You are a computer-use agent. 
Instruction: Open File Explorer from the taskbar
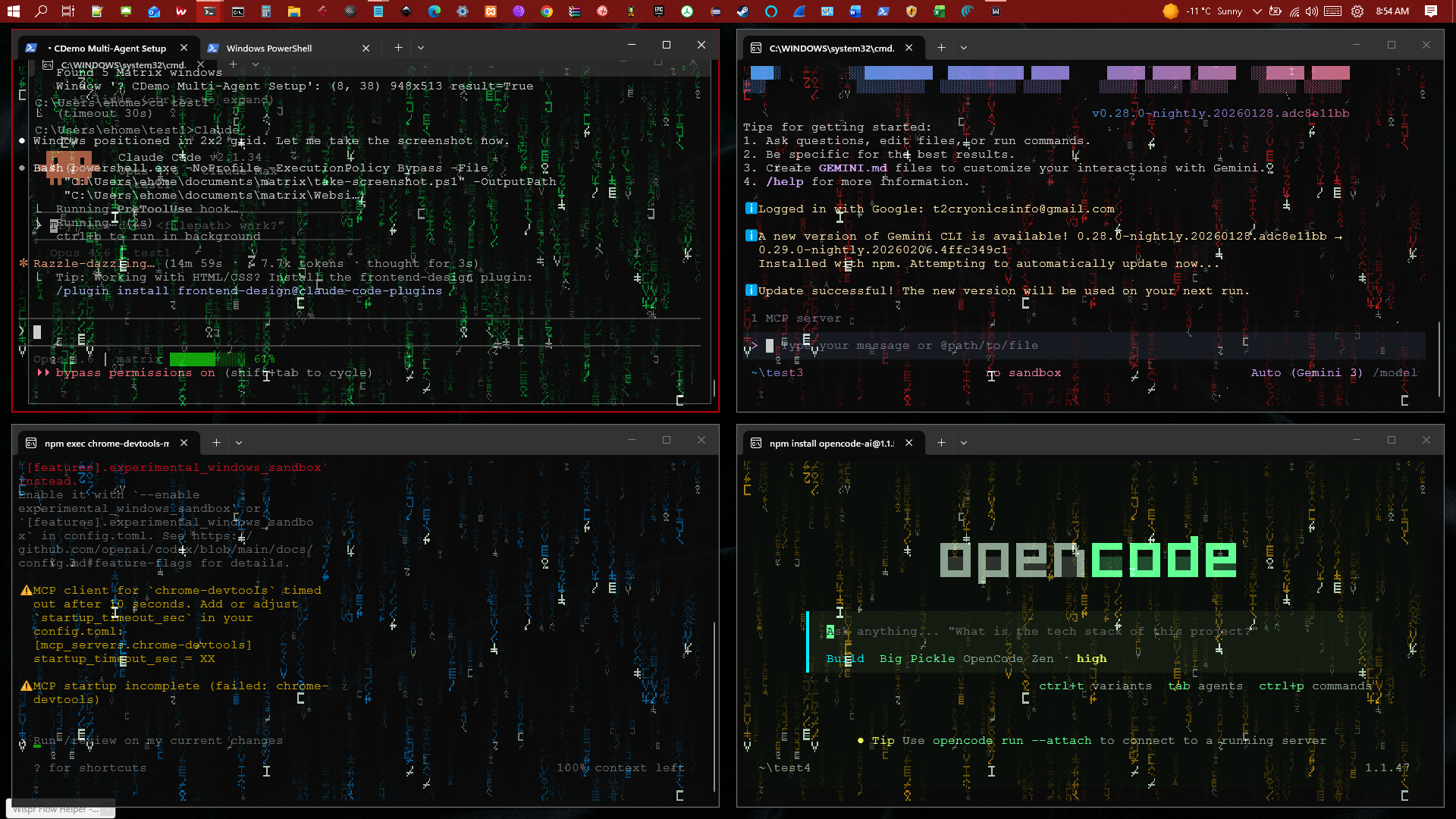point(293,11)
